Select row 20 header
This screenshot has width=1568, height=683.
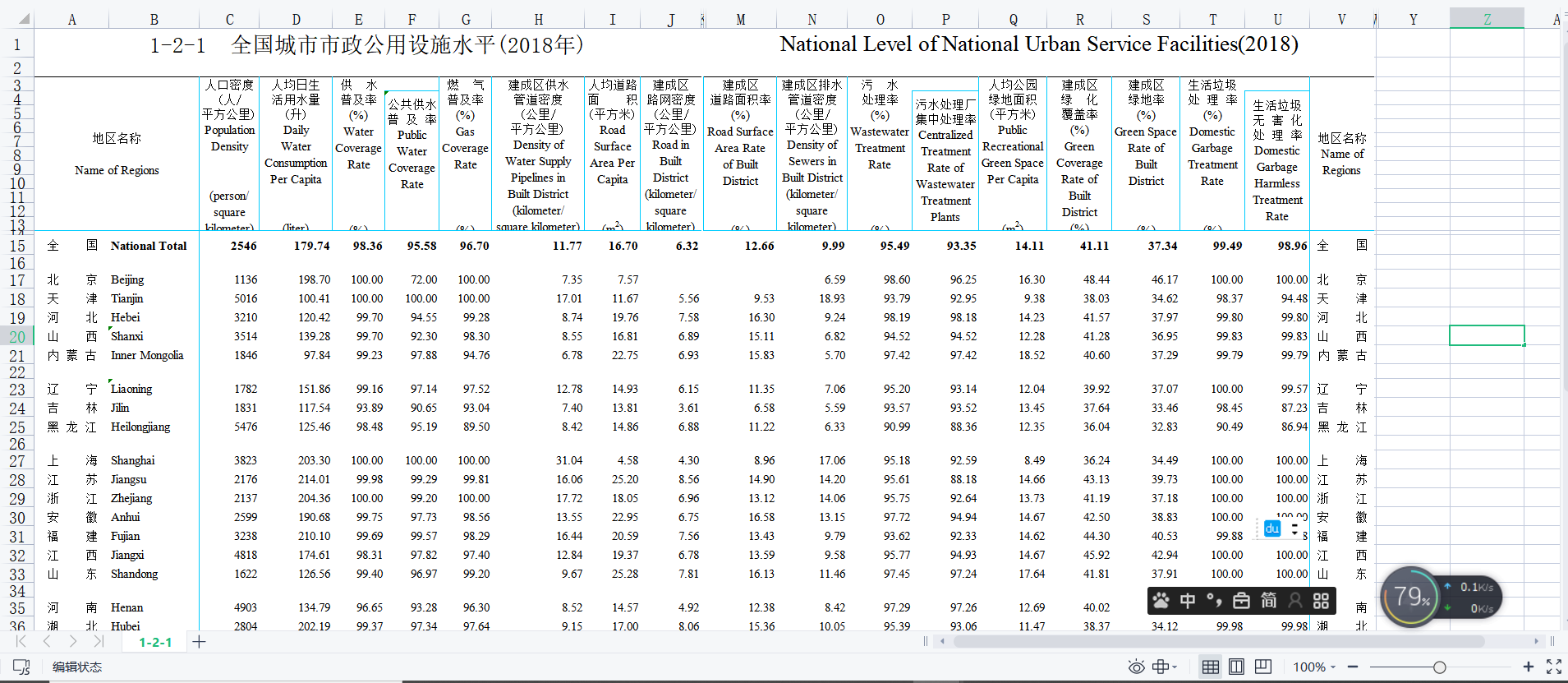(17, 336)
